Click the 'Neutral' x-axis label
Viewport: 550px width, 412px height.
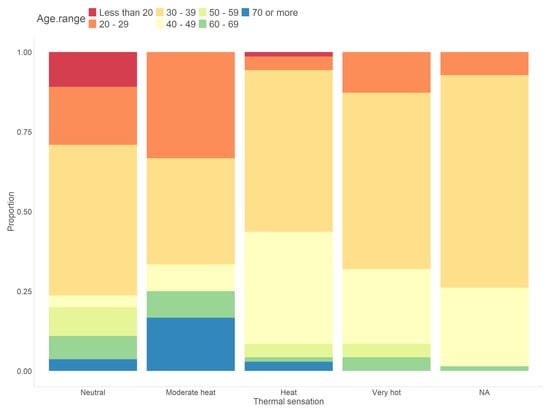pos(93,392)
